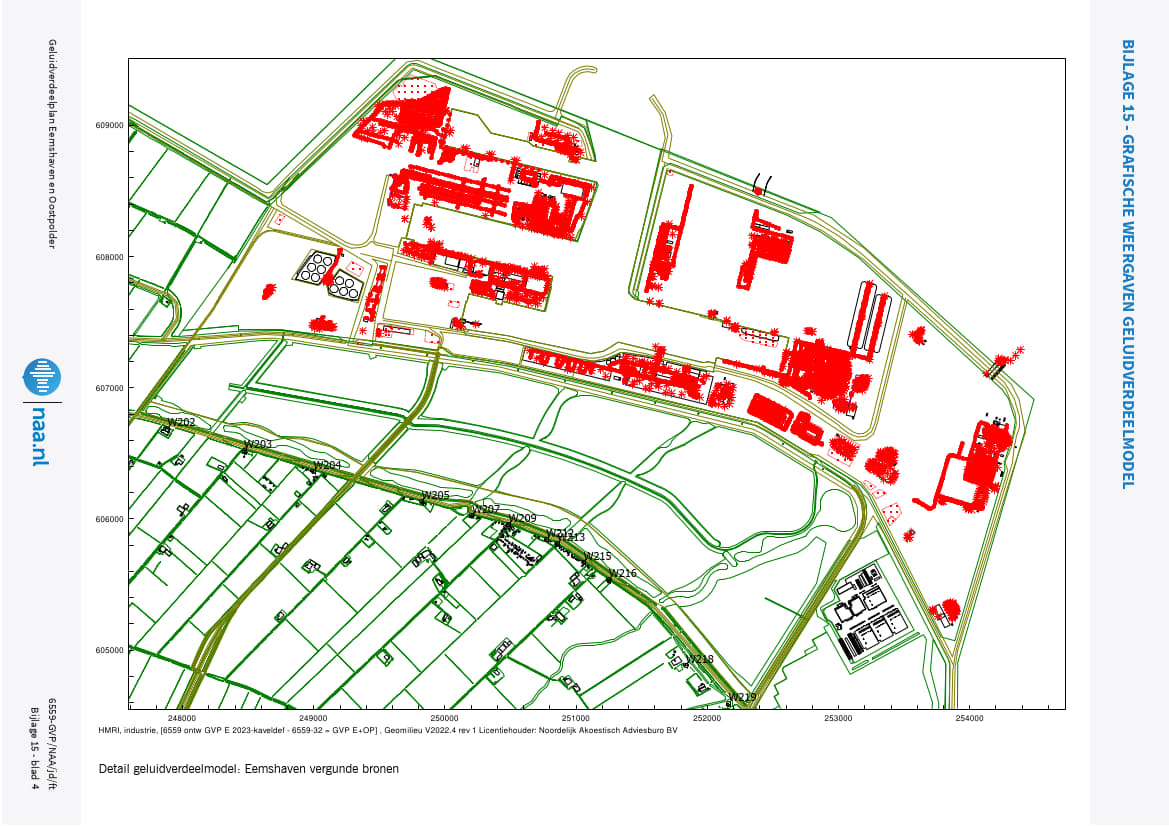The image size is (1169, 826).
Task: Select the 254000 x-axis tick label
Action: click(969, 718)
